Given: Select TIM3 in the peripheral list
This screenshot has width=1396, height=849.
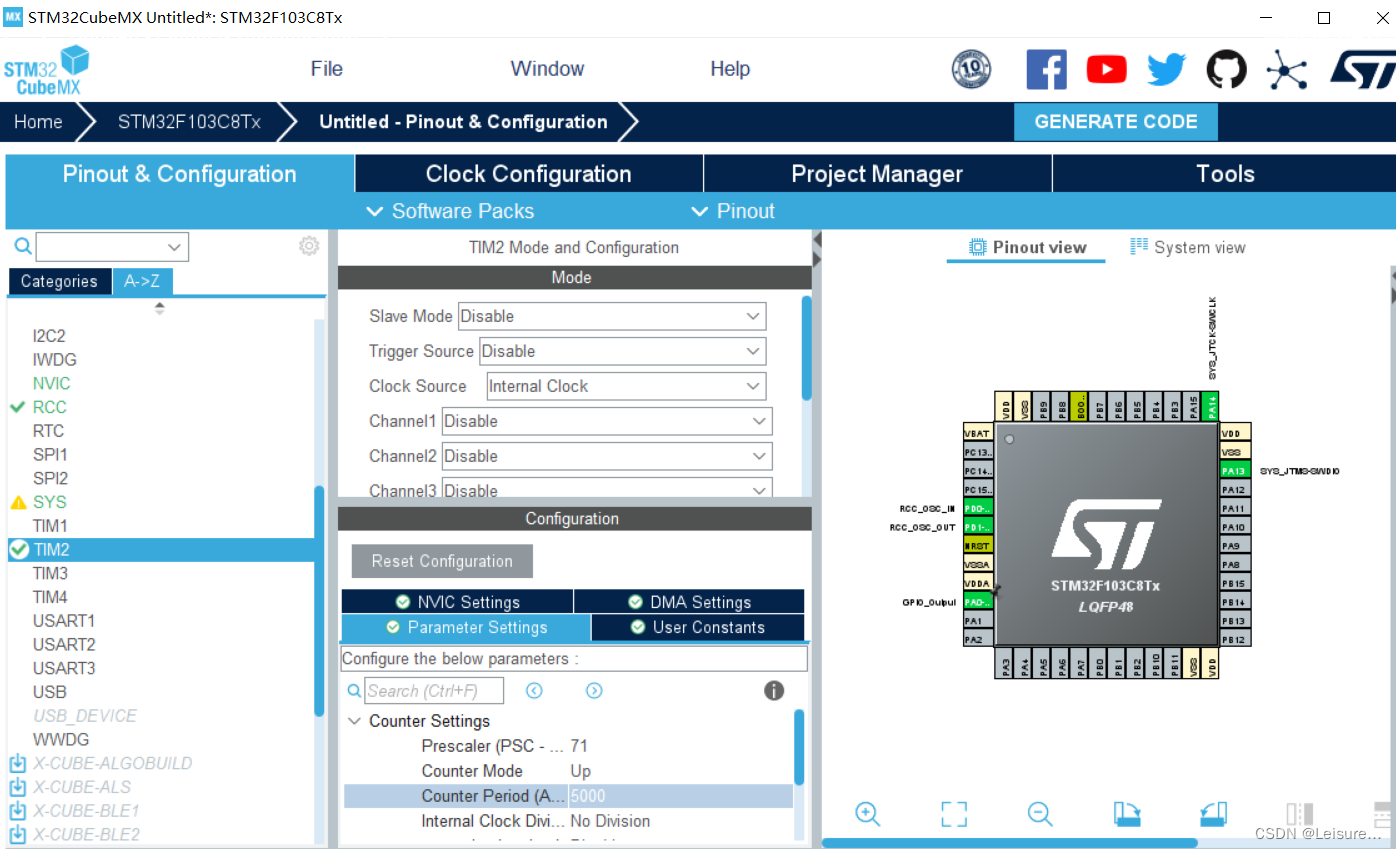Looking at the screenshot, I should click(x=50, y=573).
